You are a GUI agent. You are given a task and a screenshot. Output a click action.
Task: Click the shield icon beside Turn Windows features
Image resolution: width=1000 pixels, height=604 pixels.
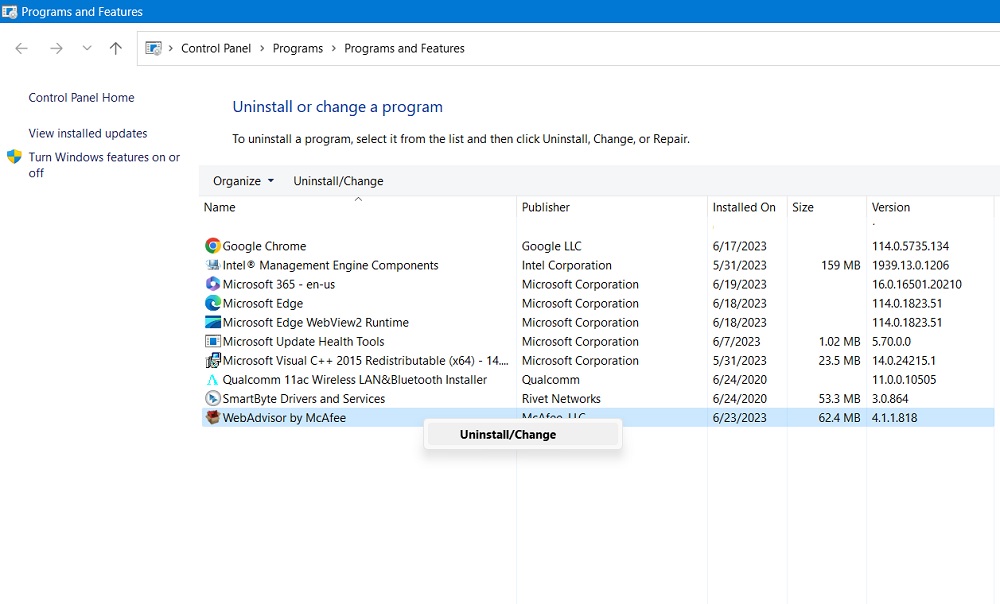point(13,156)
